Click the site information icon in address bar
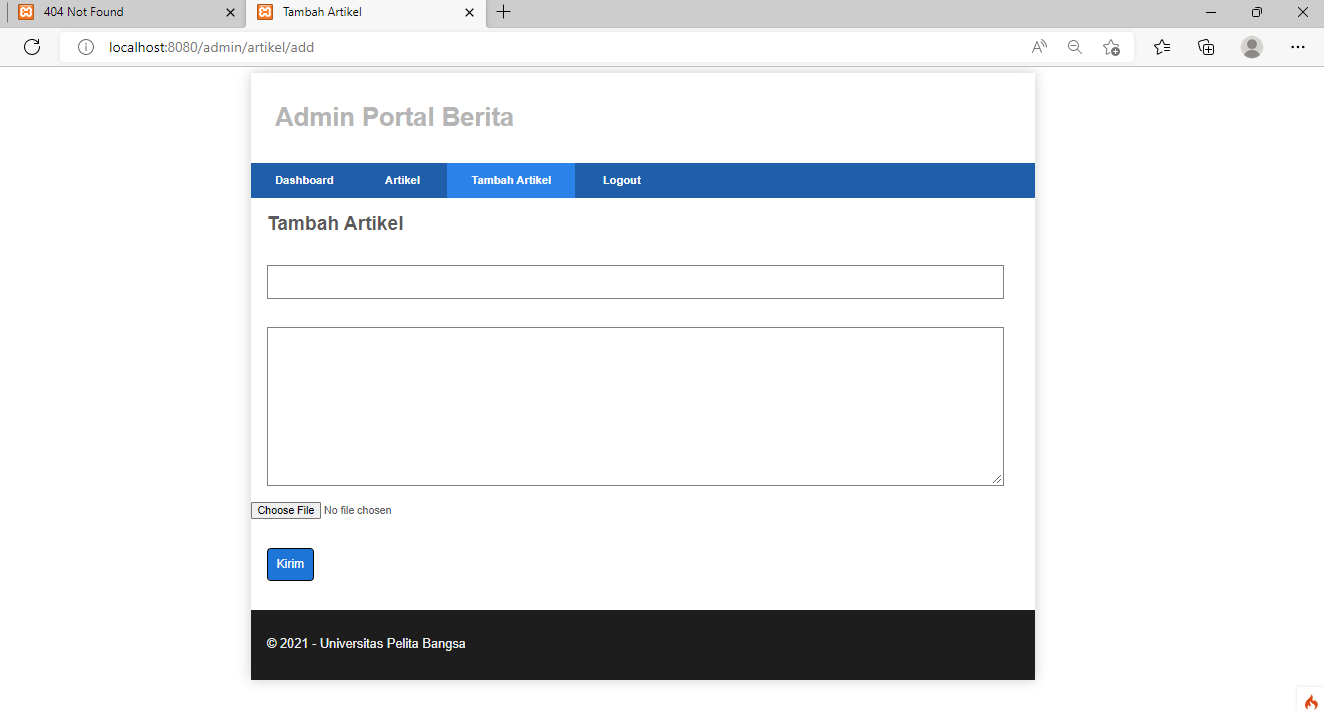 (85, 46)
